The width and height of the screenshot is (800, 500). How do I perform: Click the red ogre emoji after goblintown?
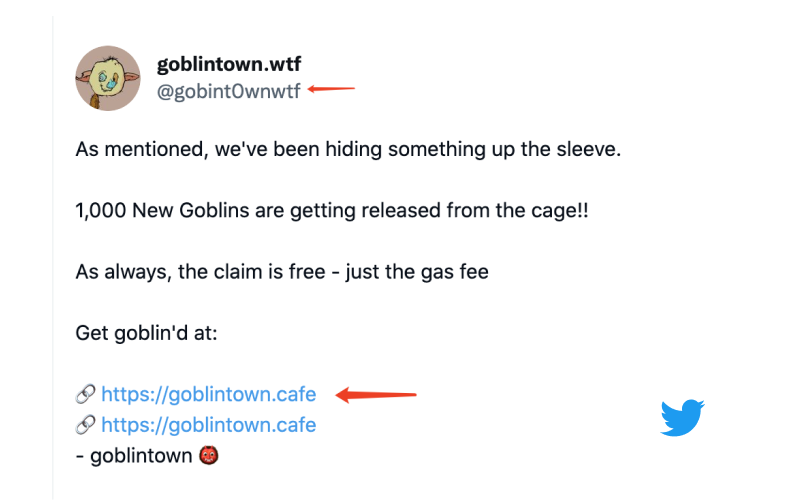click(x=209, y=455)
